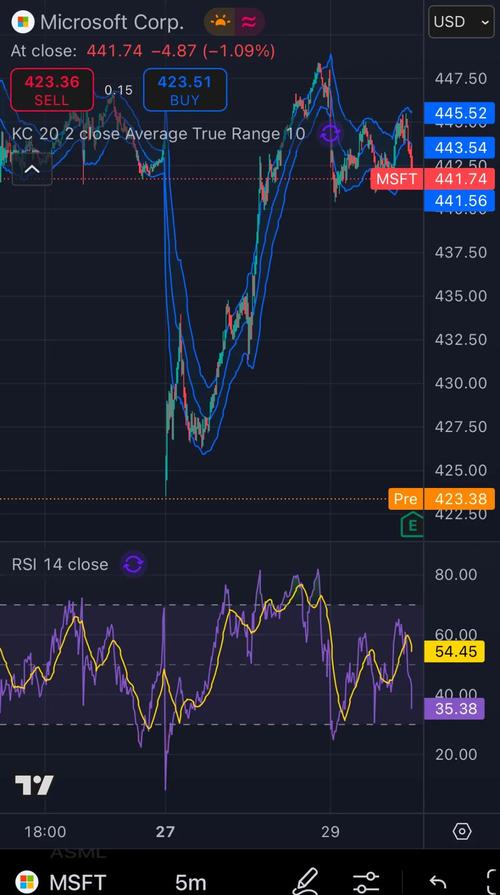Tap the MSFT 441.74 price label

(432, 179)
